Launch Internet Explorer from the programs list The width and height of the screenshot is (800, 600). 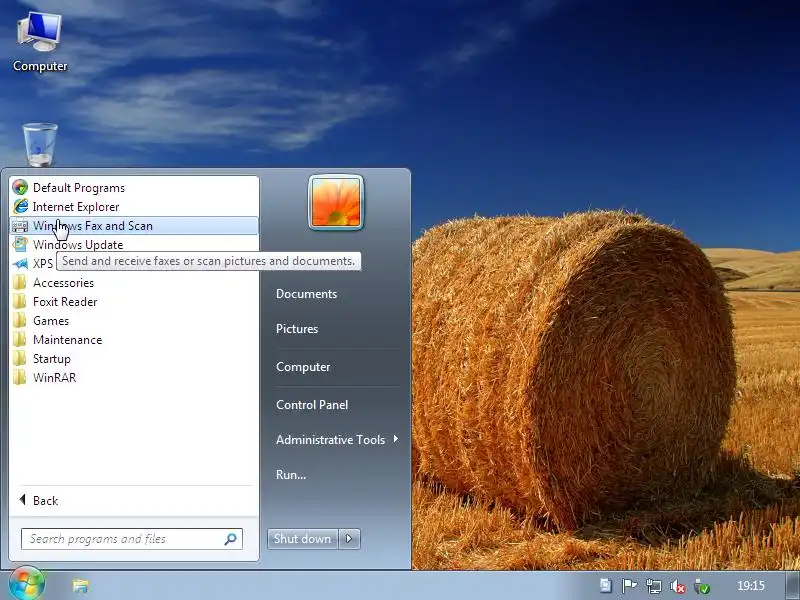point(134,207)
